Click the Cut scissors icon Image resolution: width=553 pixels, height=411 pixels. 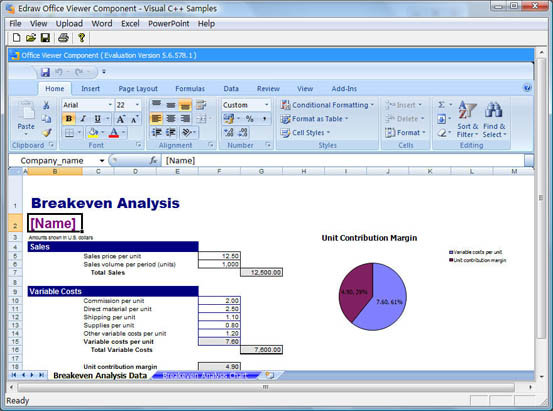46,105
